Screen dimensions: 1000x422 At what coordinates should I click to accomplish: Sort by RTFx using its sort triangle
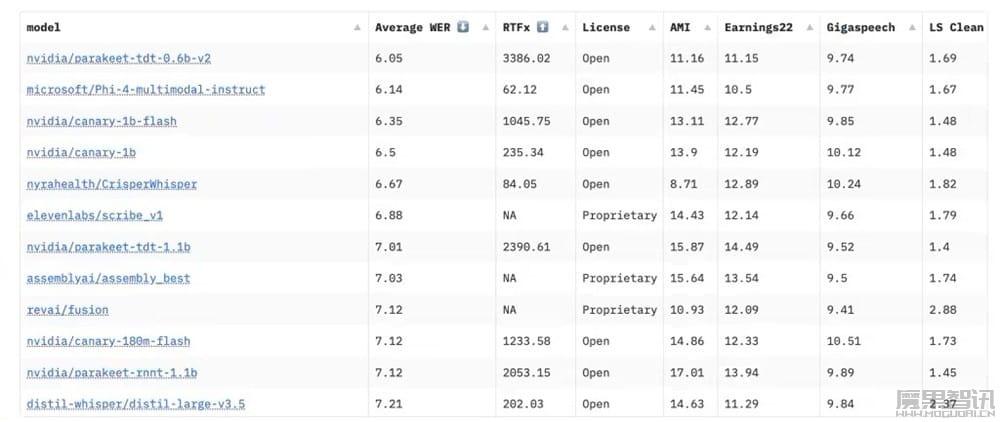565,27
